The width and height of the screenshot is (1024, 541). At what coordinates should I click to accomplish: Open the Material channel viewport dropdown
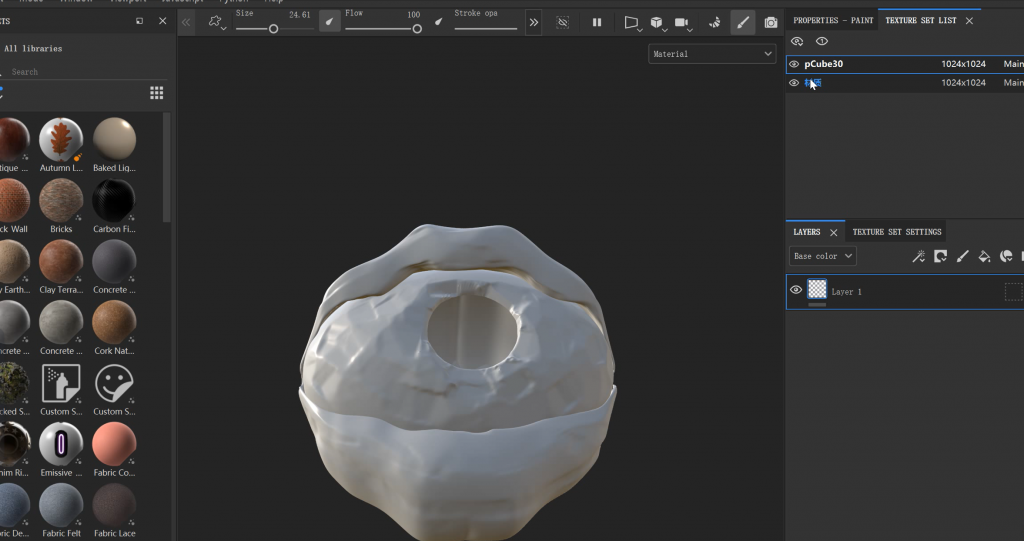pos(712,54)
